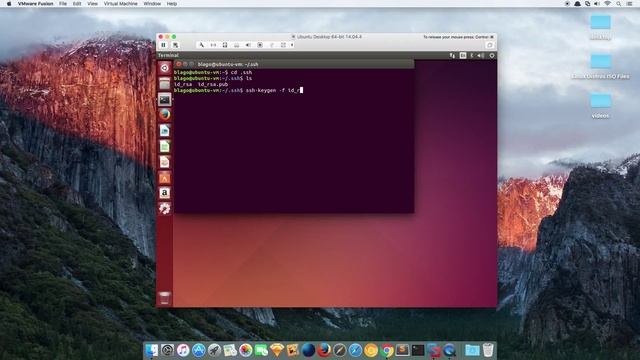Open the Trash in the Mac Dock
This screenshot has height=360, width=640.
pyautogui.click(x=488, y=350)
